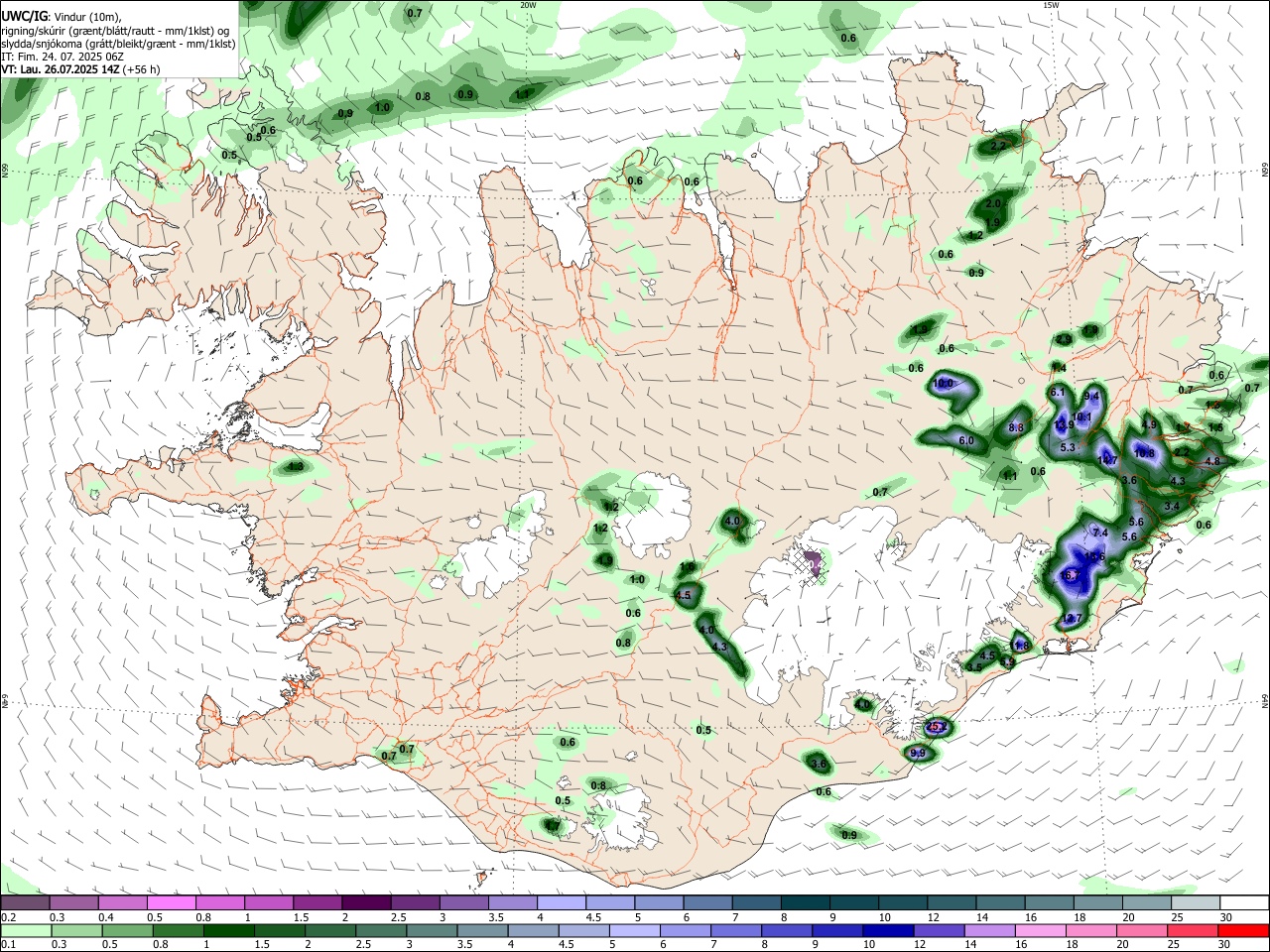Select the '10.0' precipitation value on the map

pos(943,384)
